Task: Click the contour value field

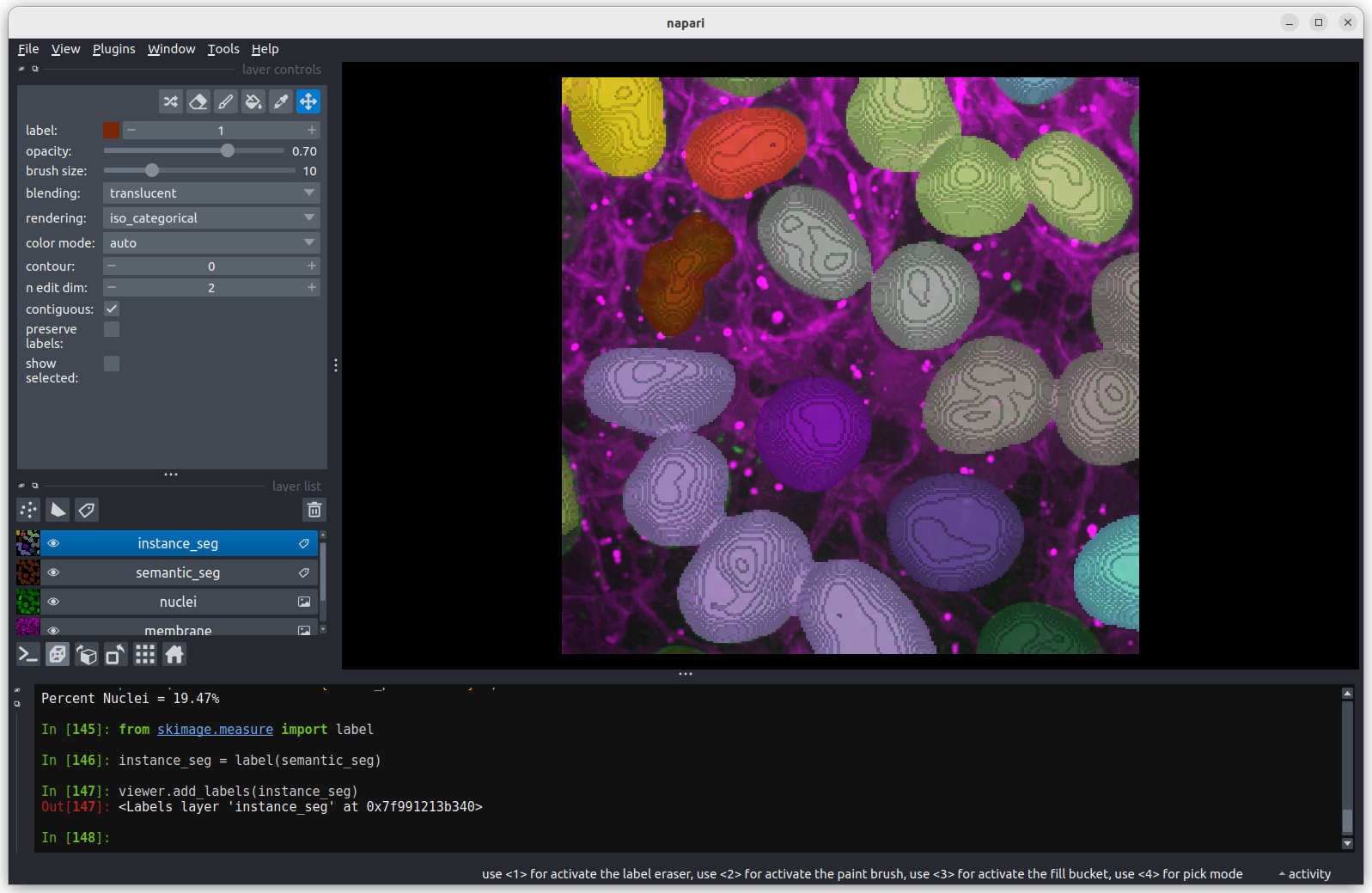Action: 211,266
